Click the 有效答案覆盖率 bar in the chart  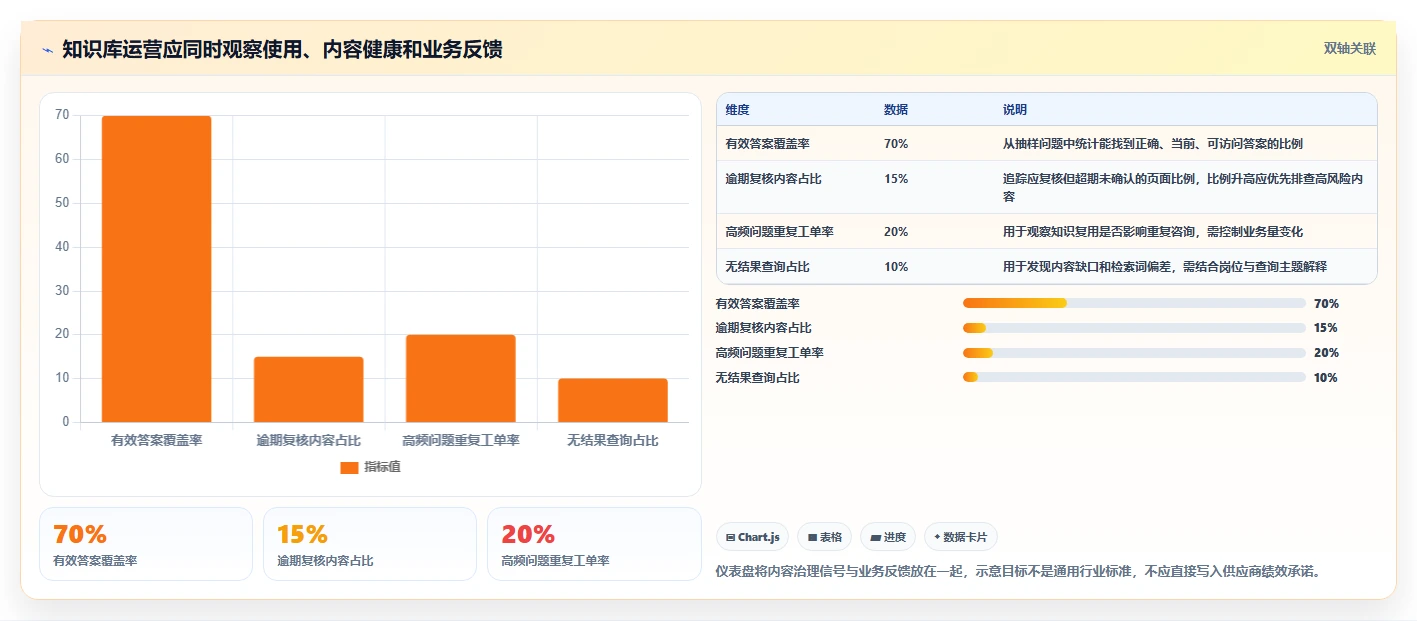click(x=156, y=269)
